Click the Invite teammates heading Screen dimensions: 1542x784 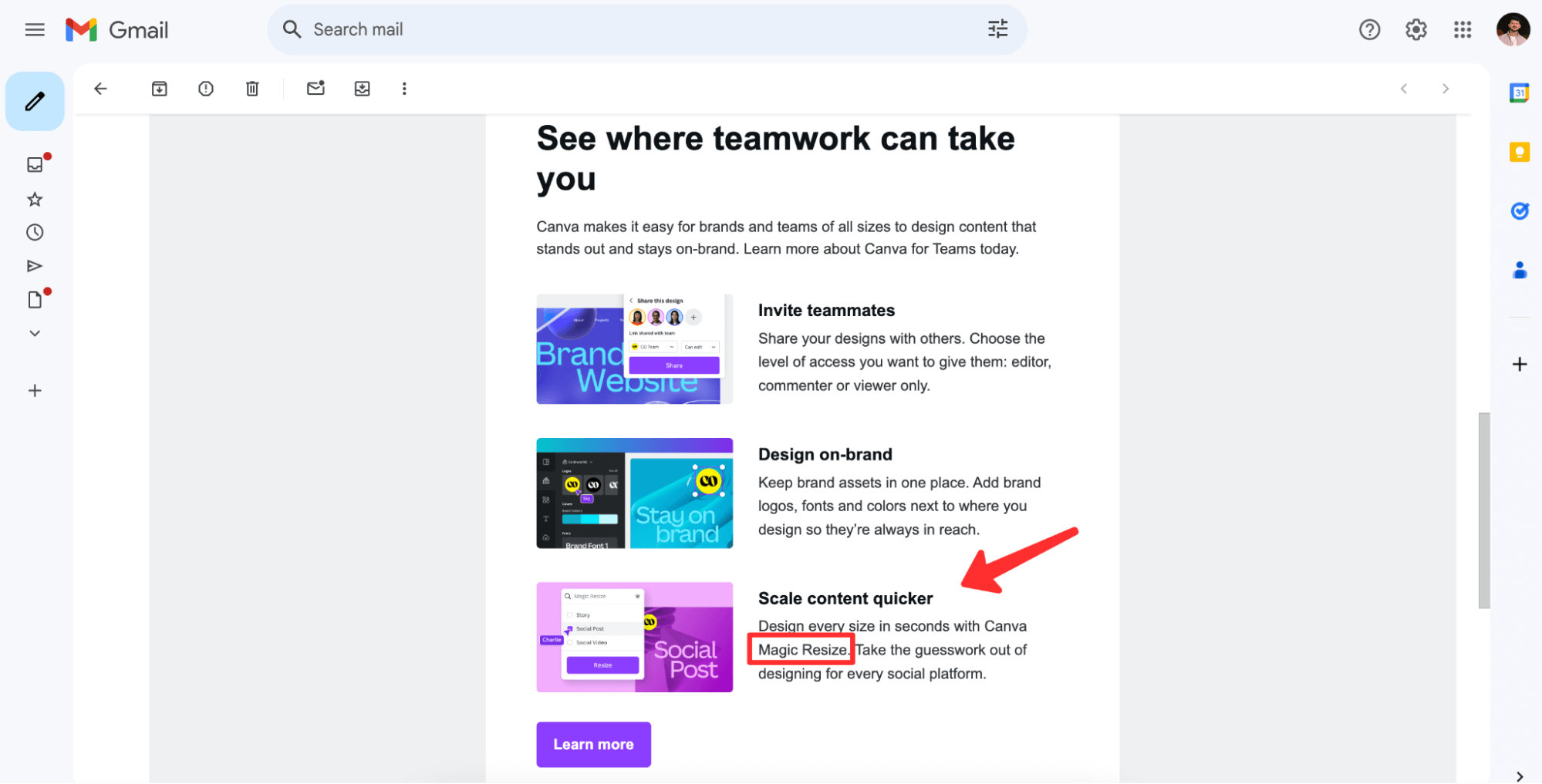(x=826, y=311)
